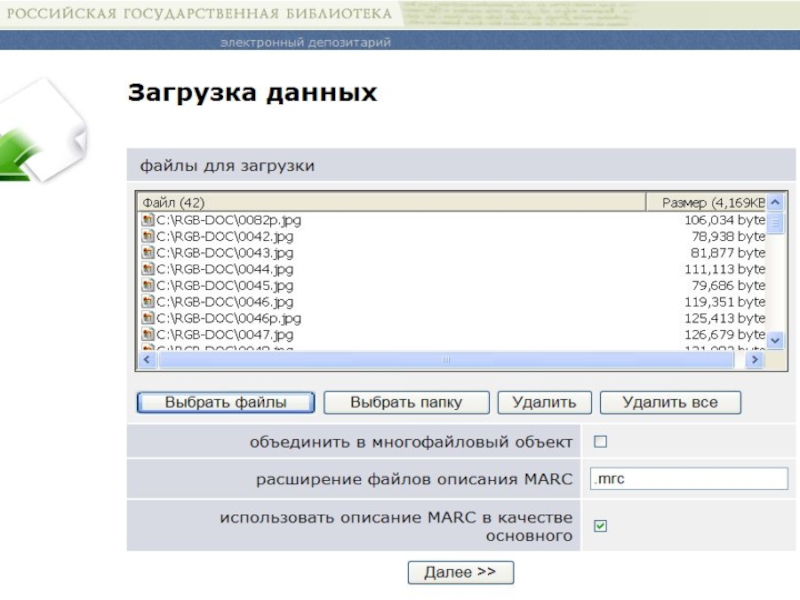Select row C:\RGB-DOC\0047.jpg
The width and height of the screenshot is (800, 600).
[452, 334]
